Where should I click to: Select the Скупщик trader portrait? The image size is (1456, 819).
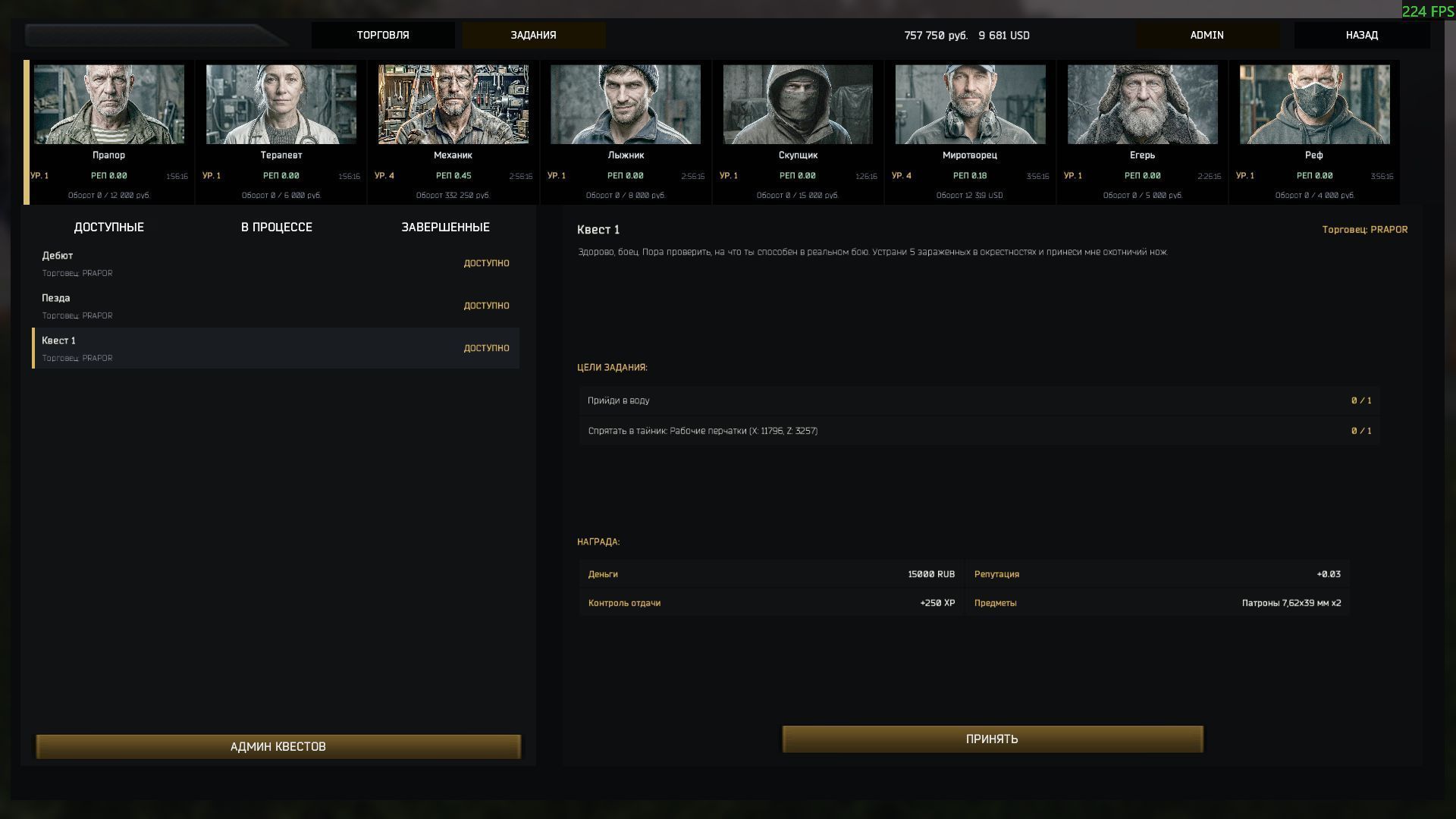coord(798,104)
